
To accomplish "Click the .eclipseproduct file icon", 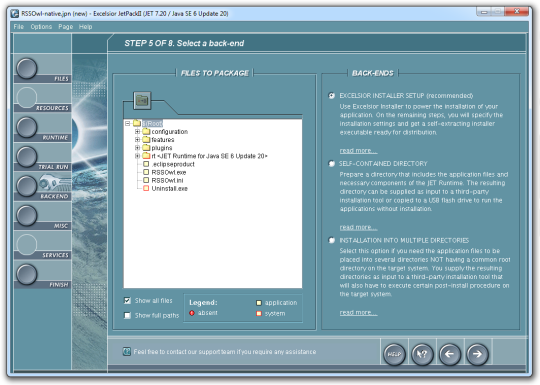I will click(x=146, y=164).
